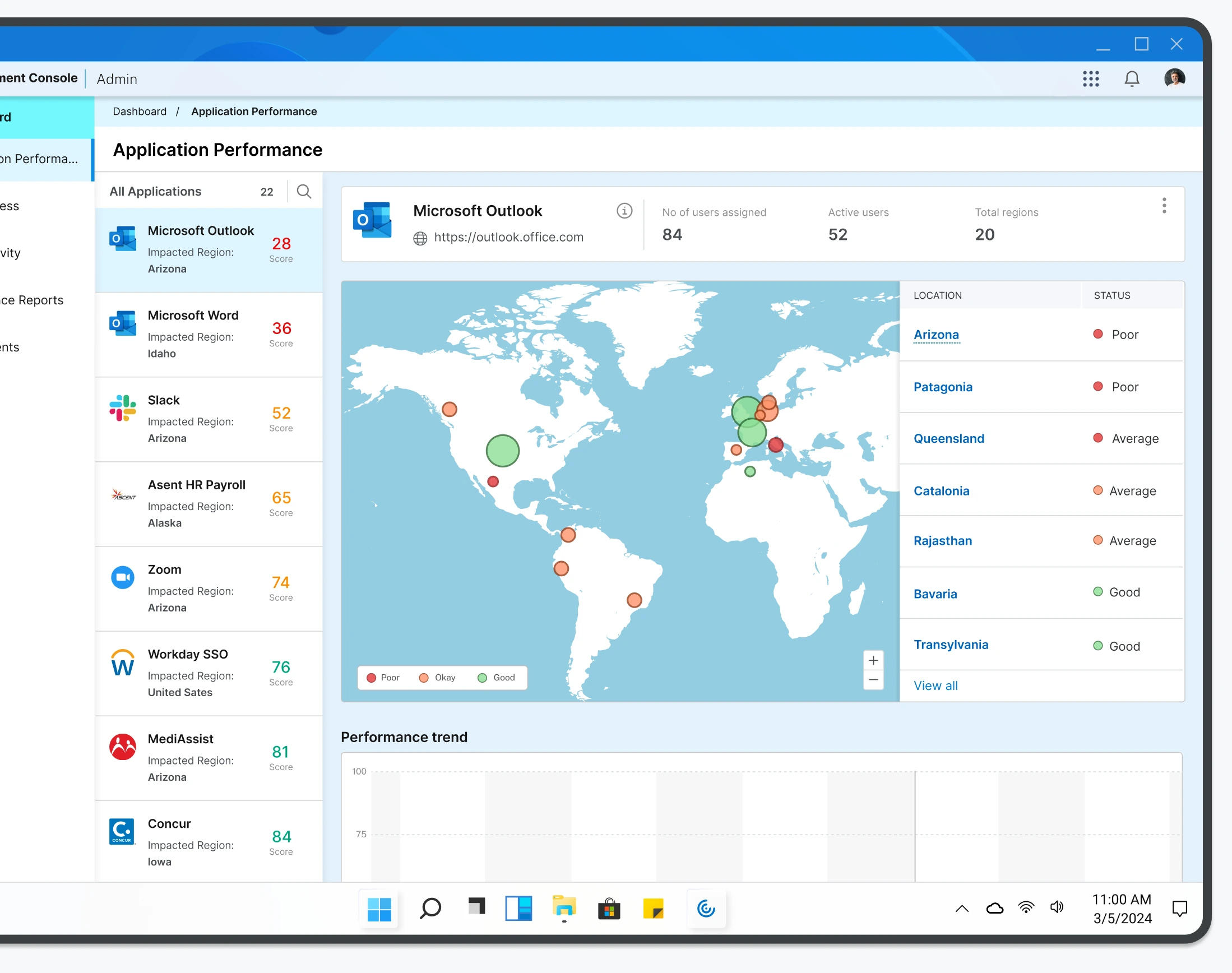Open the OneDrive cloud tray icon
The width and height of the screenshot is (1232, 973).
pyautogui.click(x=994, y=908)
